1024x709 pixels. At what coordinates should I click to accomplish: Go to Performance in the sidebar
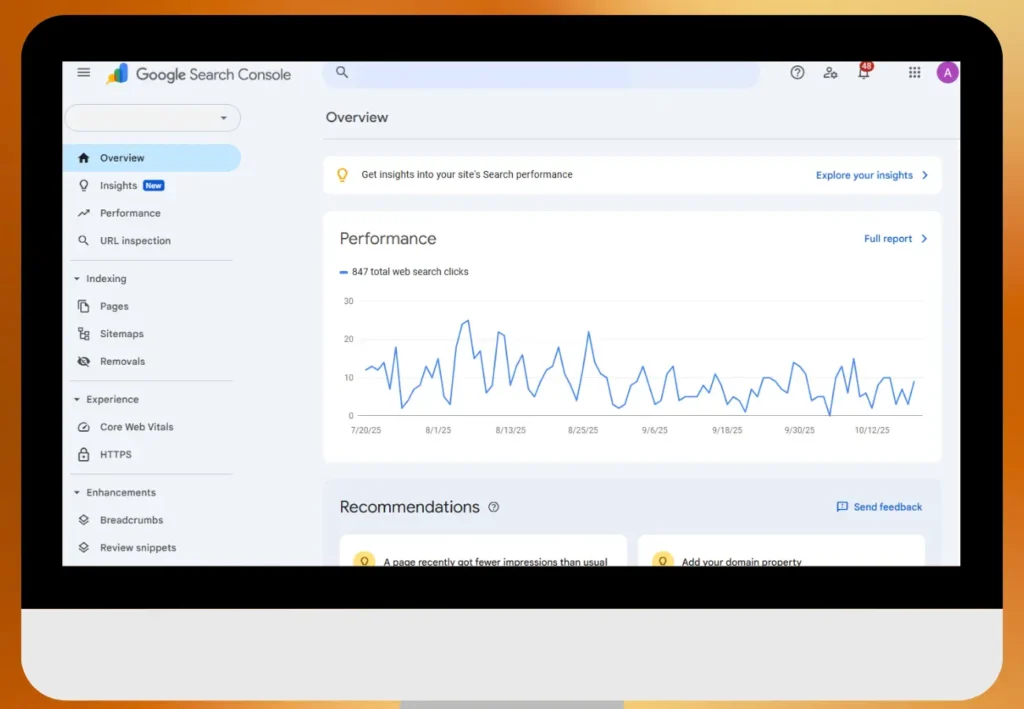(x=129, y=213)
